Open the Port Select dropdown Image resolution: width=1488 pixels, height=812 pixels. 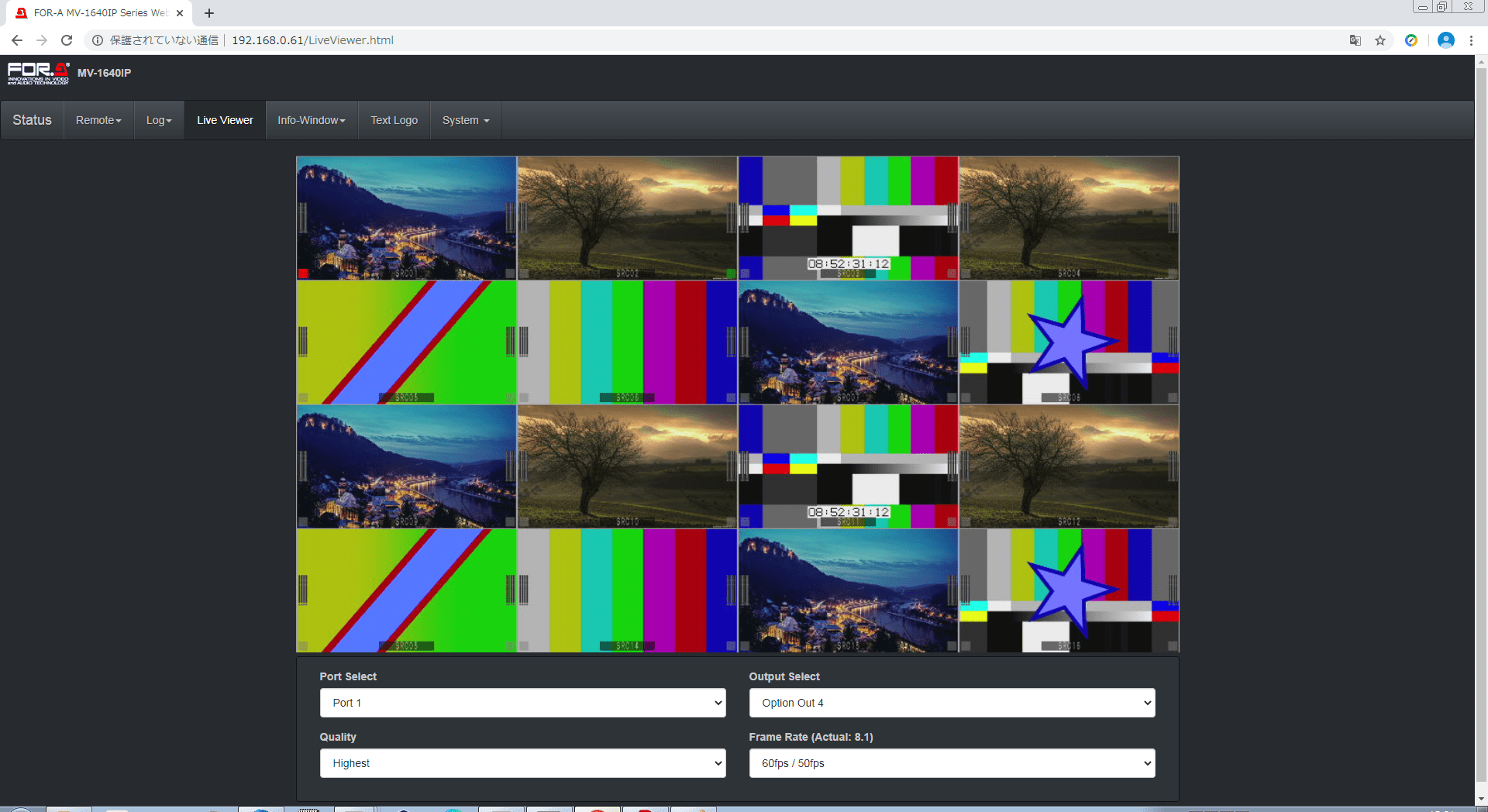pyautogui.click(x=522, y=703)
